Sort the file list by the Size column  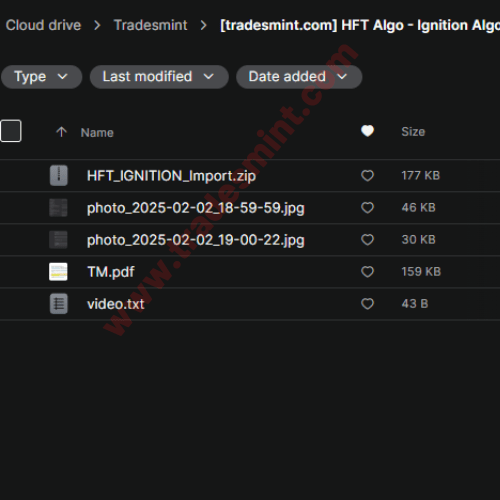pyautogui.click(x=413, y=132)
